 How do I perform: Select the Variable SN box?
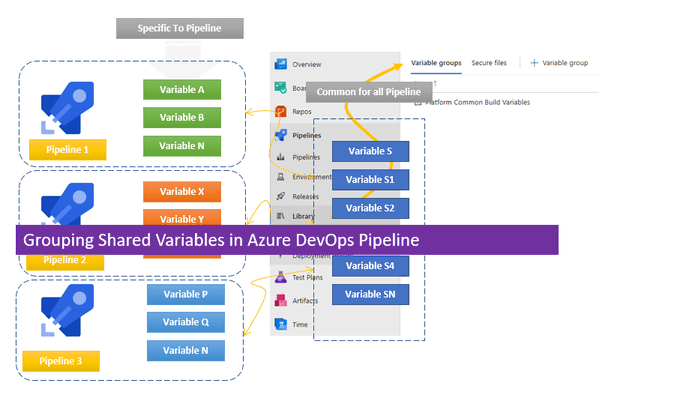tap(370, 294)
